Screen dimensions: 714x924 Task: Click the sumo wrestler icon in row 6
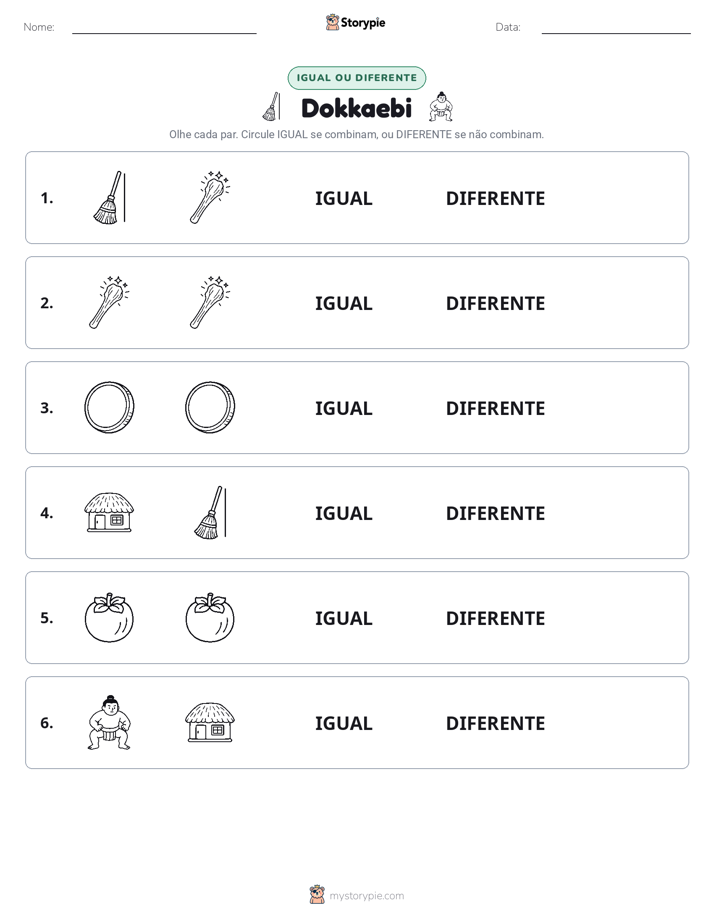pyautogui.click(x=109, y=722)
